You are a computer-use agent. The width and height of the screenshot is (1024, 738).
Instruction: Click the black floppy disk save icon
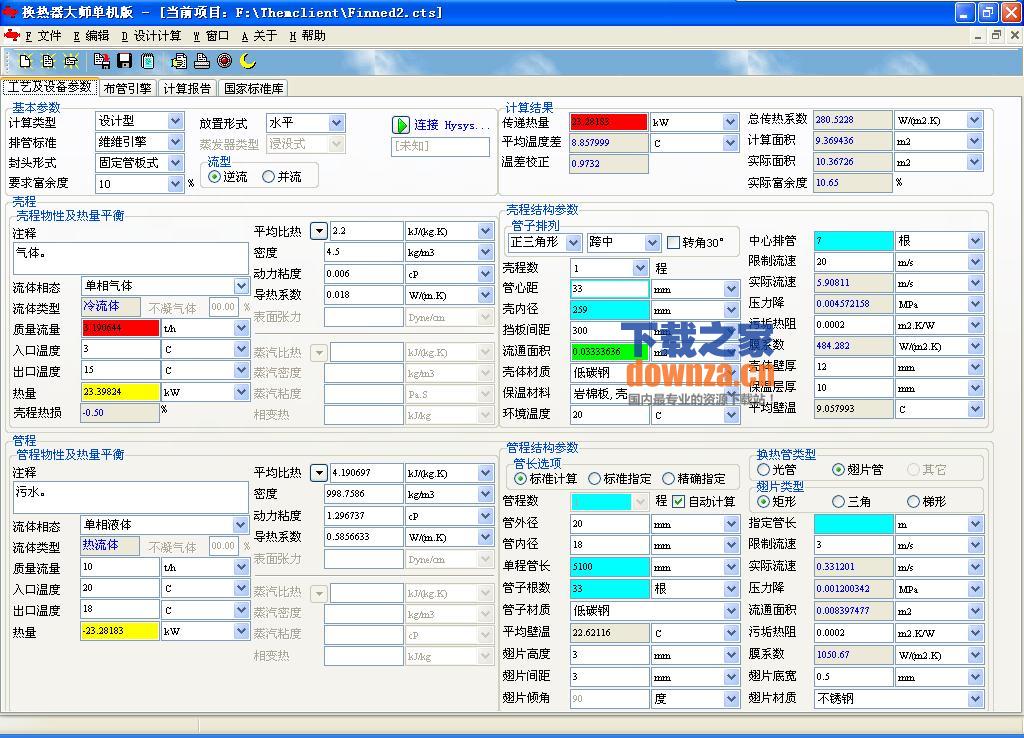(124, 61)
